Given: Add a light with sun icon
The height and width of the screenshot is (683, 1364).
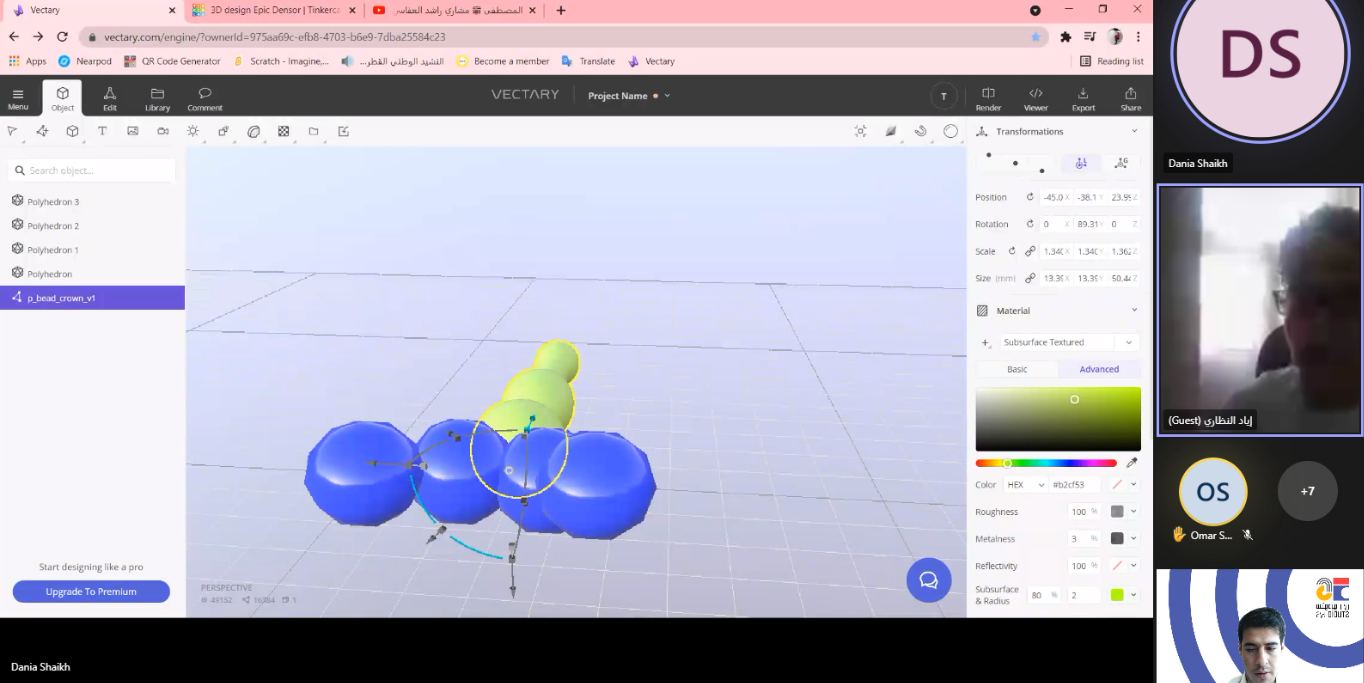Looking at the screenshot, I should [x=193, y=131].
